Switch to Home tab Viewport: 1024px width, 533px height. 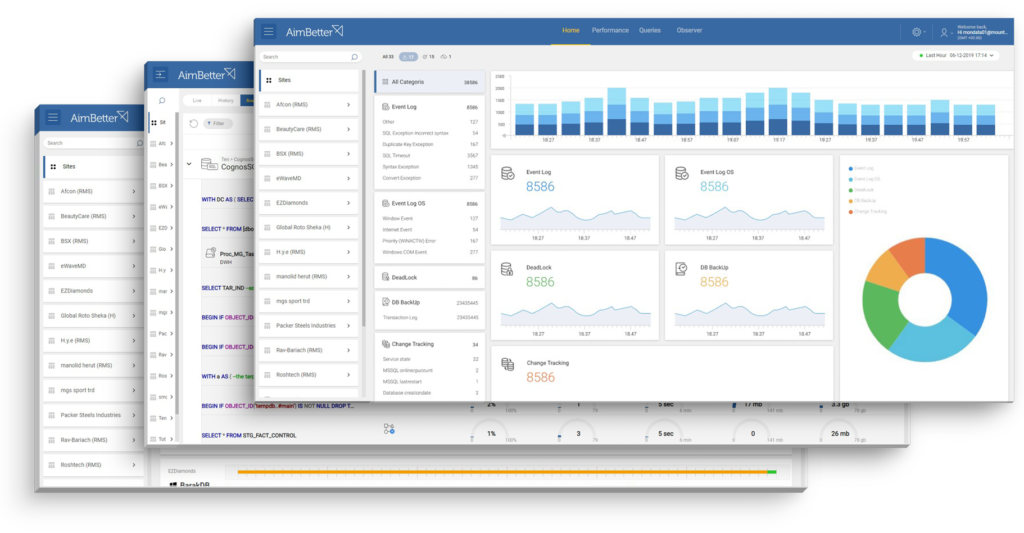coord(570,31)
